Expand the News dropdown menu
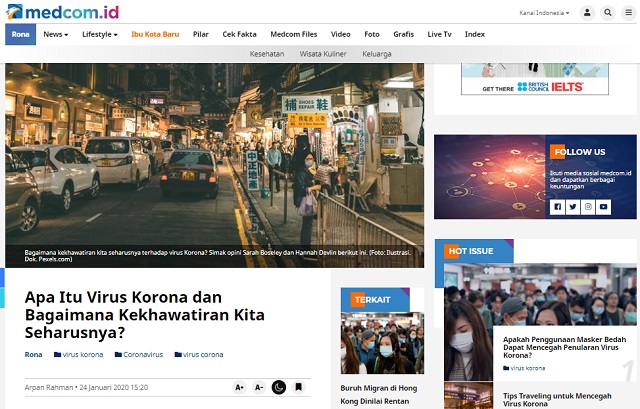The width and height of the screenshot is (640, 409). click(x=57, y=34)
